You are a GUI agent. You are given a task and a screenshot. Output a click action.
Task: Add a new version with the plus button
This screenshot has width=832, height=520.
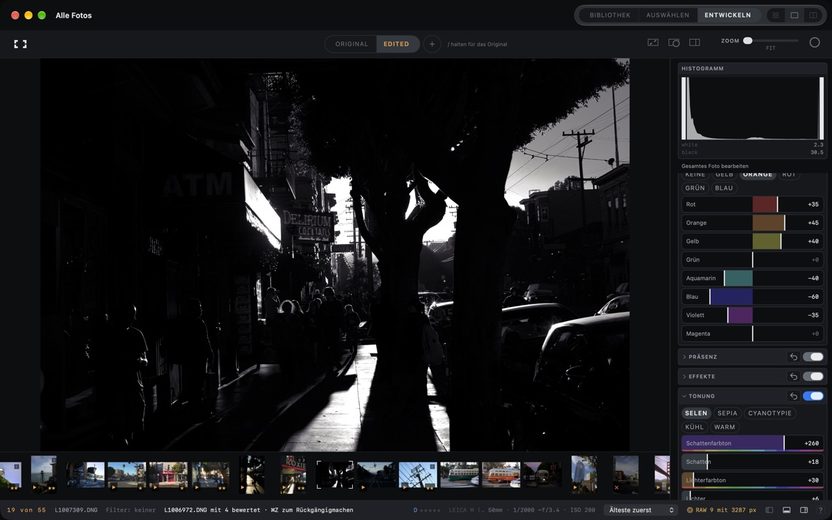pyautogui.click(x=432, y=44)
